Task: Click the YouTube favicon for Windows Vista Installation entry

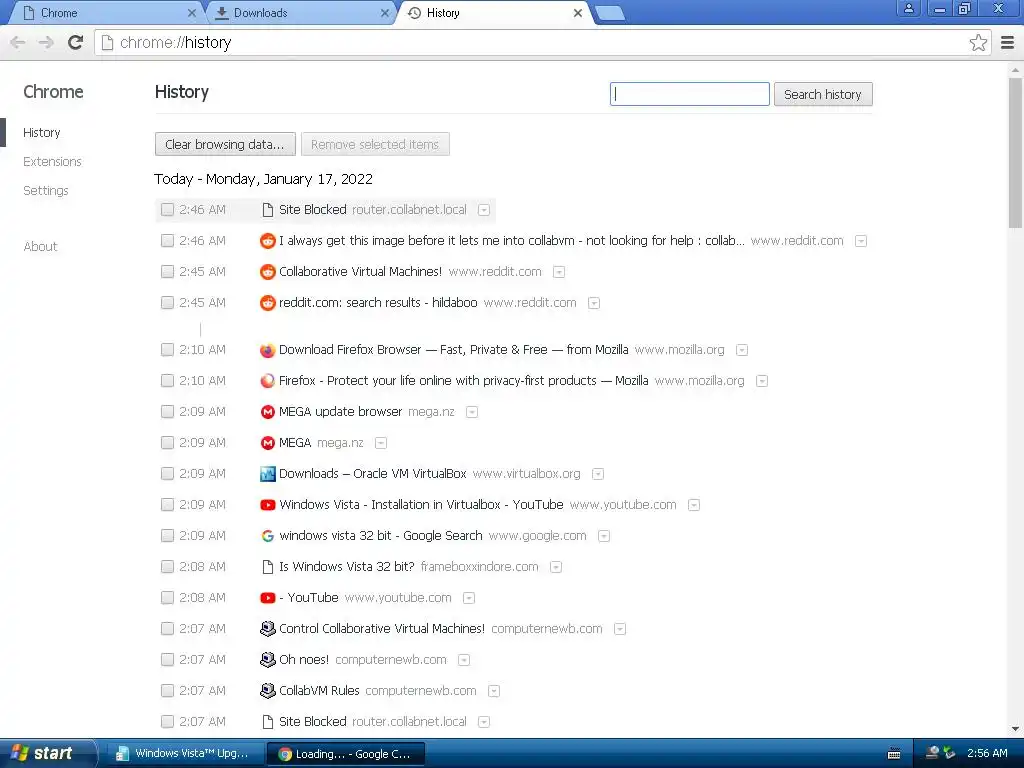Action: pos(268,505)
